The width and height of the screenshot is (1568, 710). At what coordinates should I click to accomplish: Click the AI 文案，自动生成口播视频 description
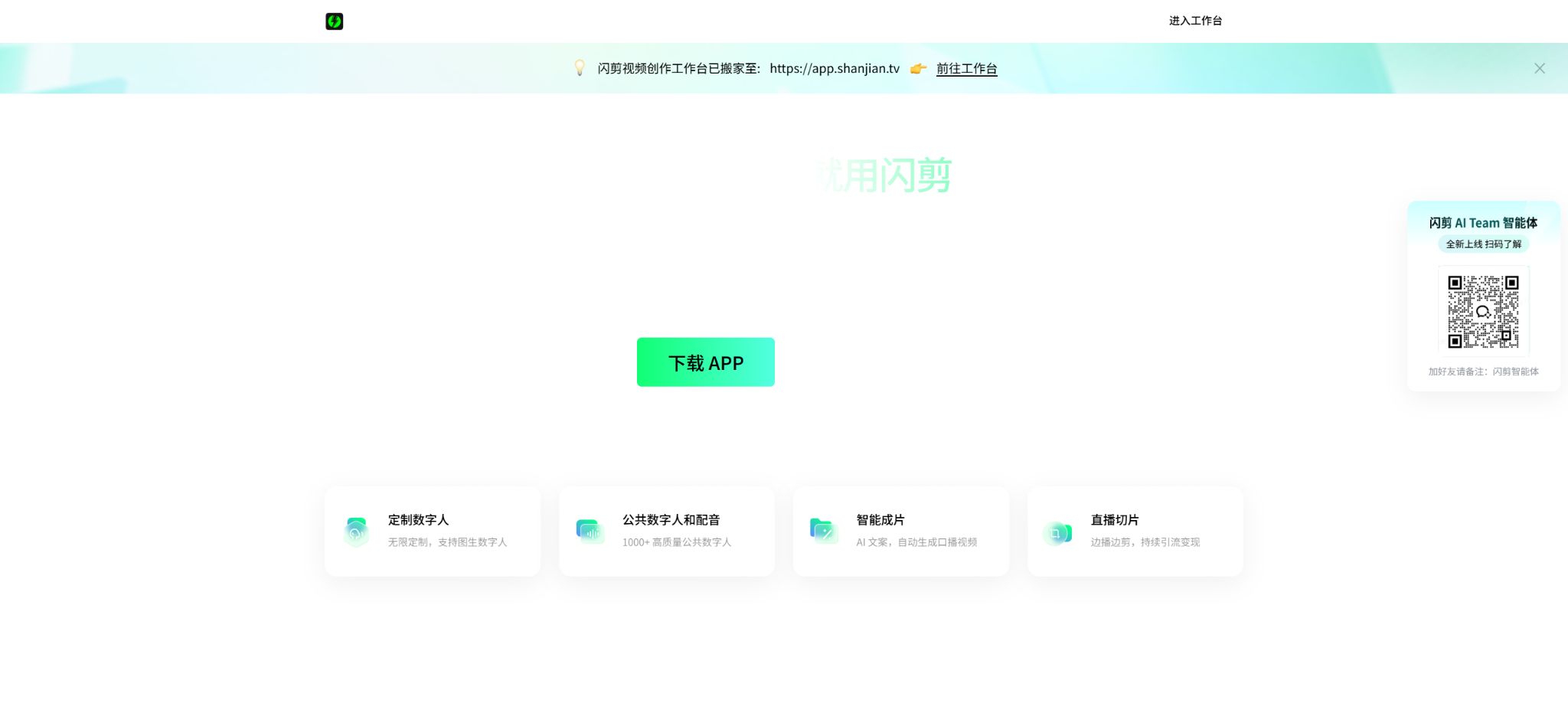[x=916, y=542]
